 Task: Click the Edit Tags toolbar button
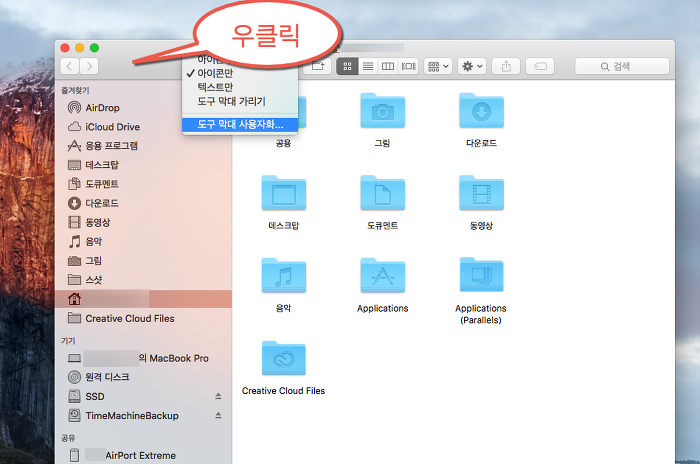(540, 67)
